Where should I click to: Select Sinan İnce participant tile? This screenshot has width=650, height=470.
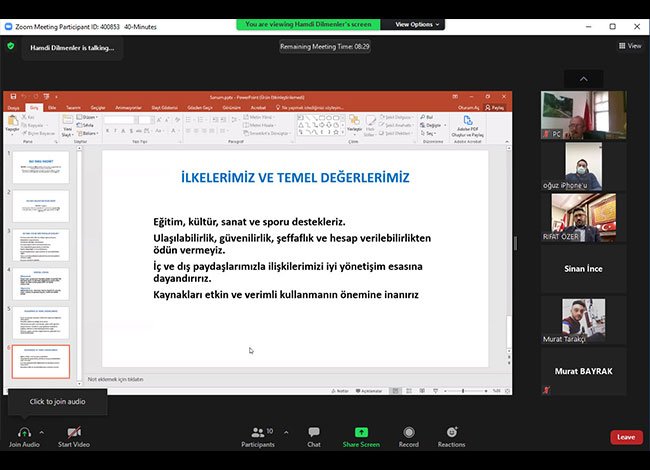point(583,269)
